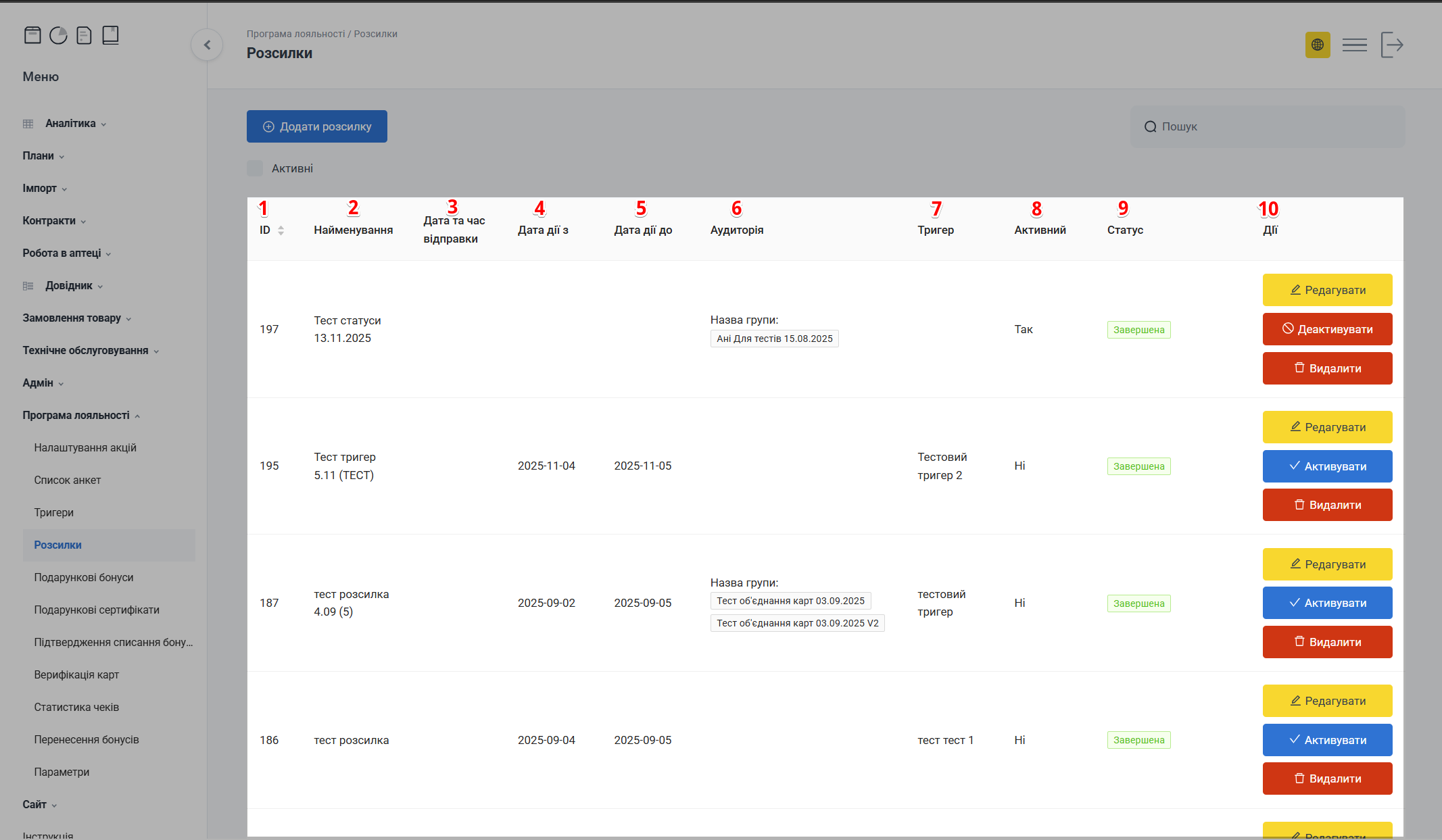Expand the Аналітика menu section
Image resolution: width=1442 pixels, height=840 pixels.
[70, 124]
